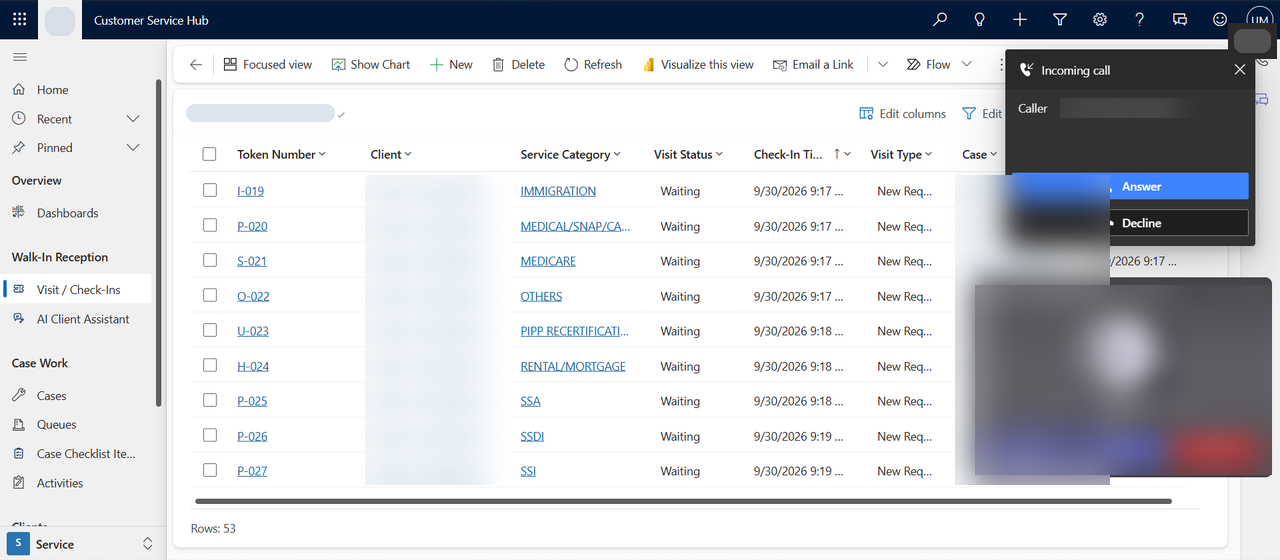1280x560 pixels.
Task: Open Service Category column dropdown
Action: (617, 155)
